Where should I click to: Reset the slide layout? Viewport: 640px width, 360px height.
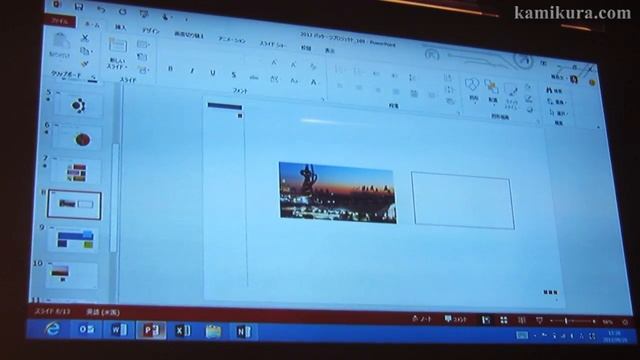142,57
